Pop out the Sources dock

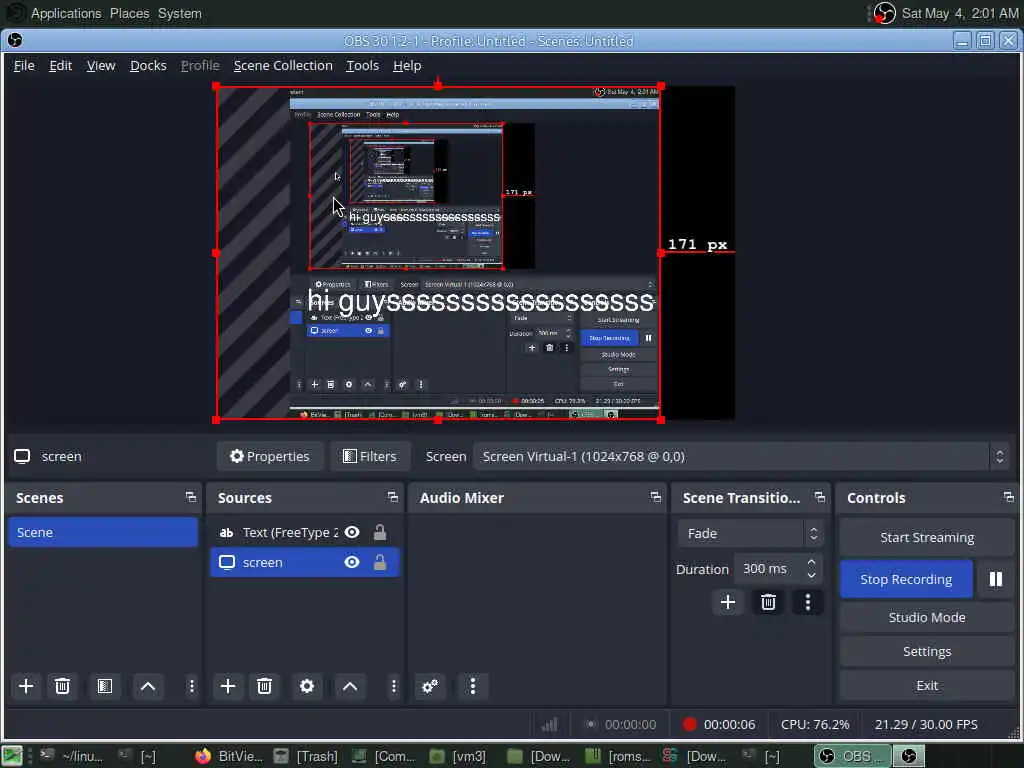coord(392,498)
